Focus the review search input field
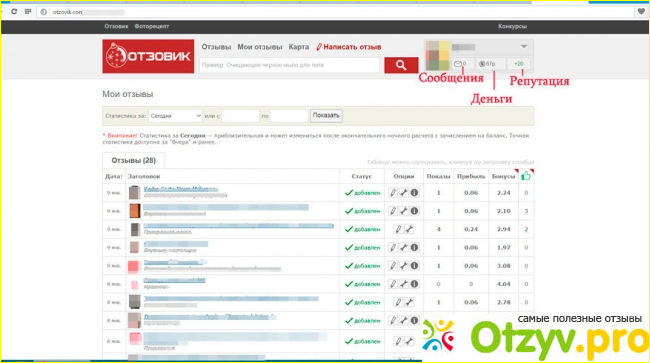The height and width of the screenshot is (363, 650). tap(289, 65)
